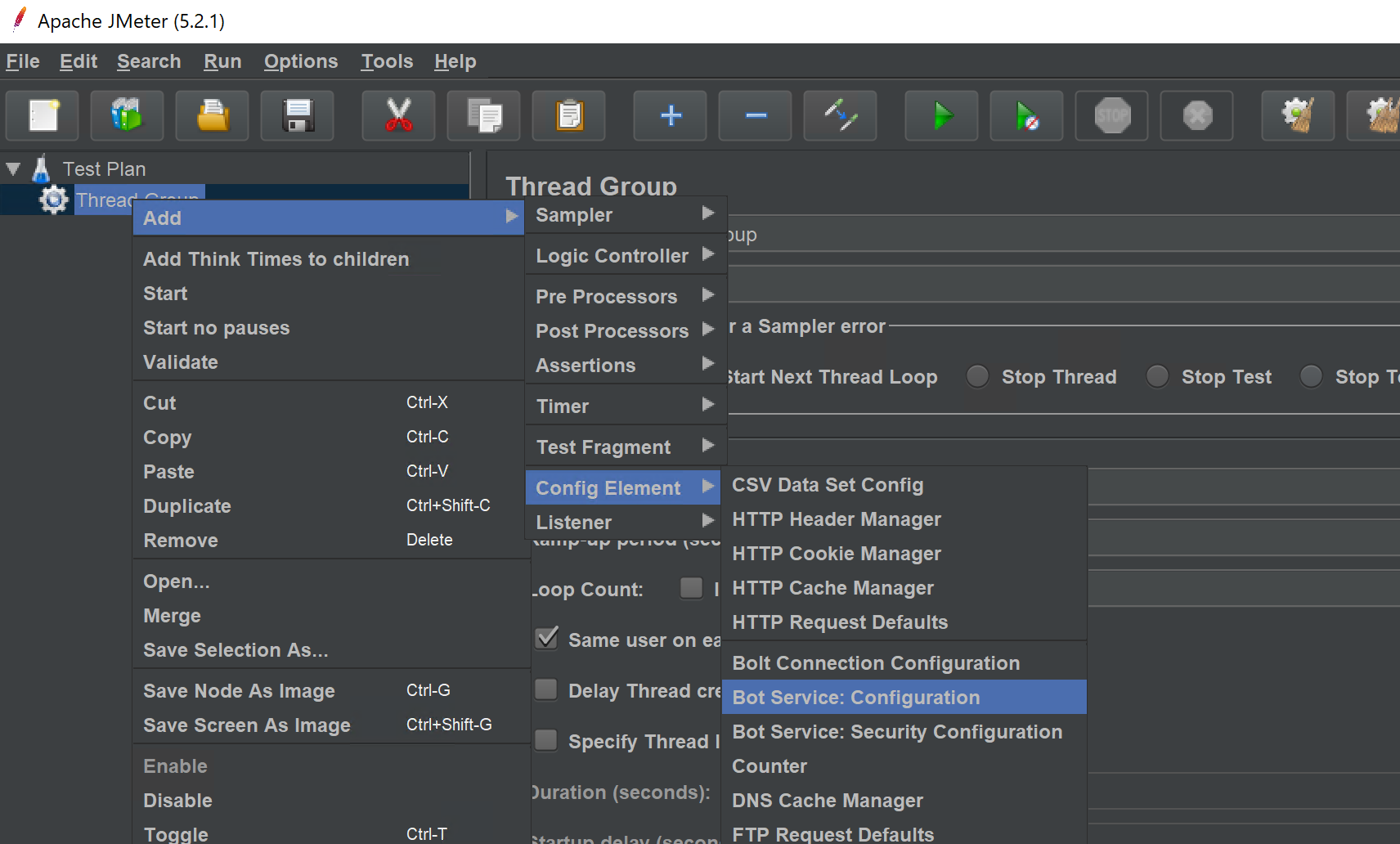Viewport: 1400px width, 844px height.
Task: Expand the Logic Controller submenu
Action: tap(626, 256)
